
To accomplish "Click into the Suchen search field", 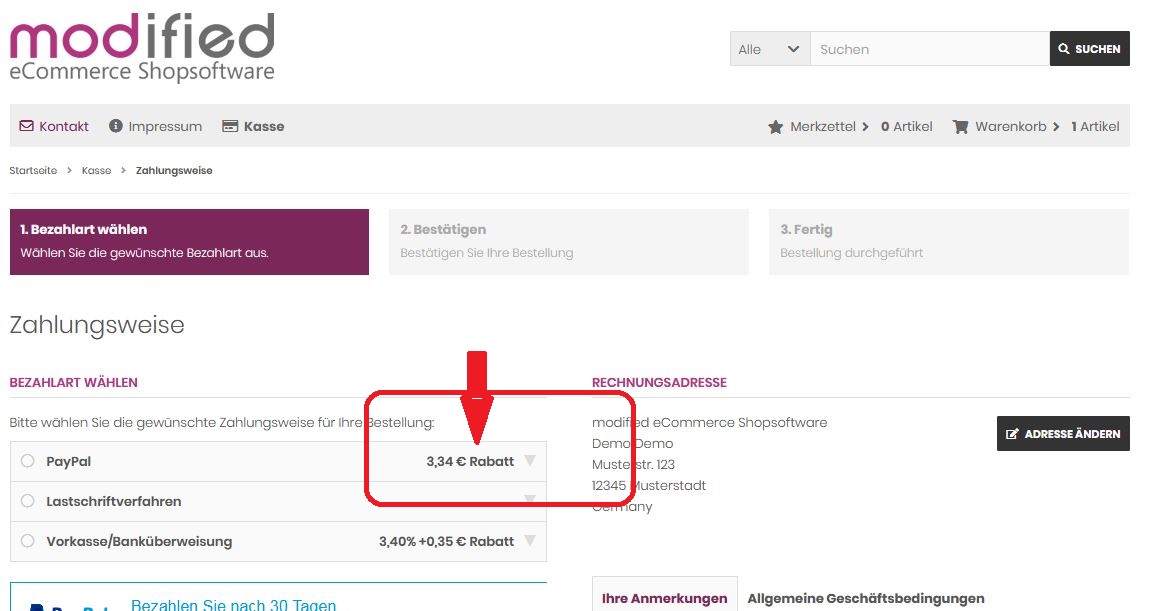I will click(928, 49).
